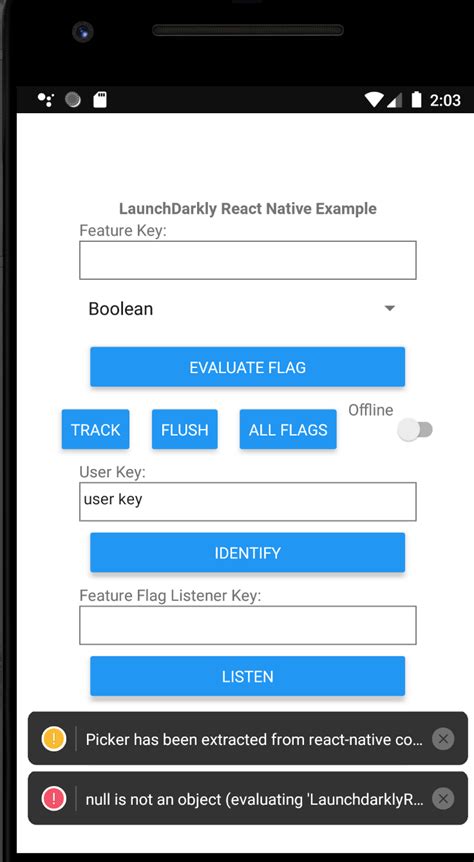Click the Feature Flag Listener Key label
Screen dimensions: 474x862
coord(170,595)
